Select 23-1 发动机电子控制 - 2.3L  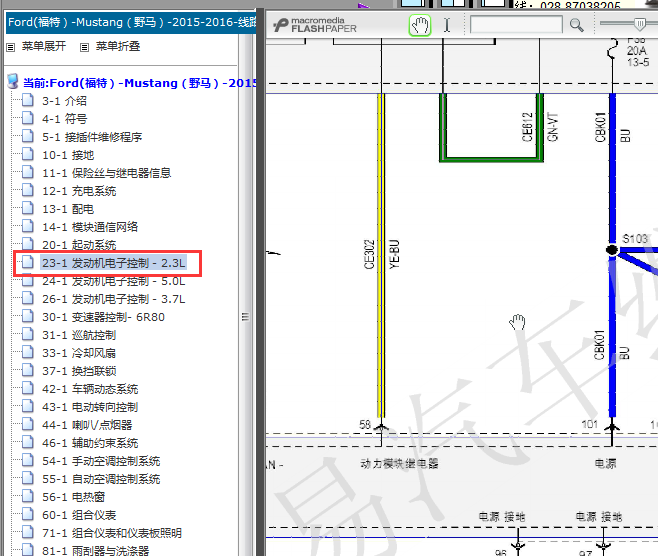[113, 263]
